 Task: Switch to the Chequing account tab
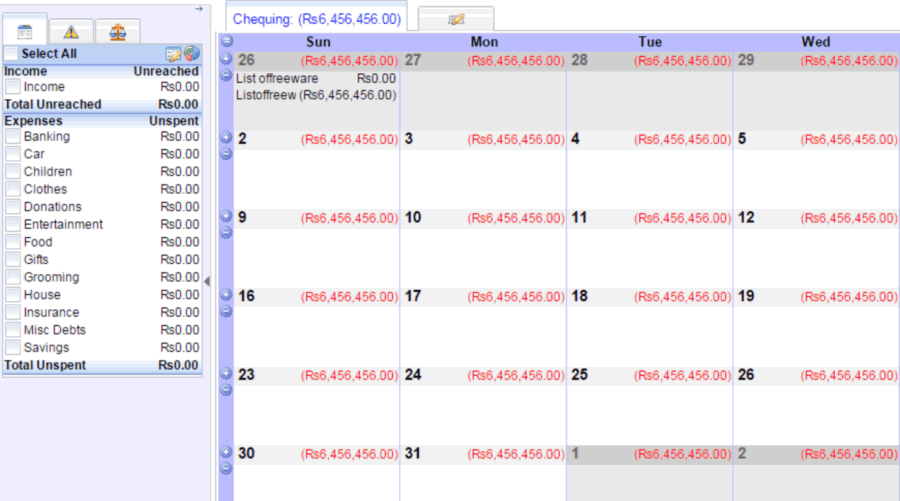pos(316,19)
